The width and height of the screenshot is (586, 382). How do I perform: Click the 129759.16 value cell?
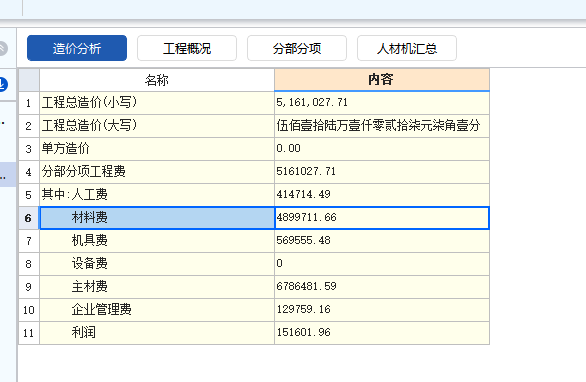382,310
